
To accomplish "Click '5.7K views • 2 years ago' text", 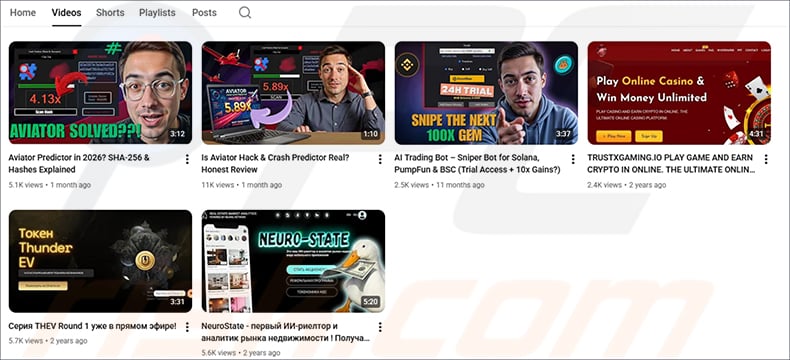I will [x=48, y=341].
